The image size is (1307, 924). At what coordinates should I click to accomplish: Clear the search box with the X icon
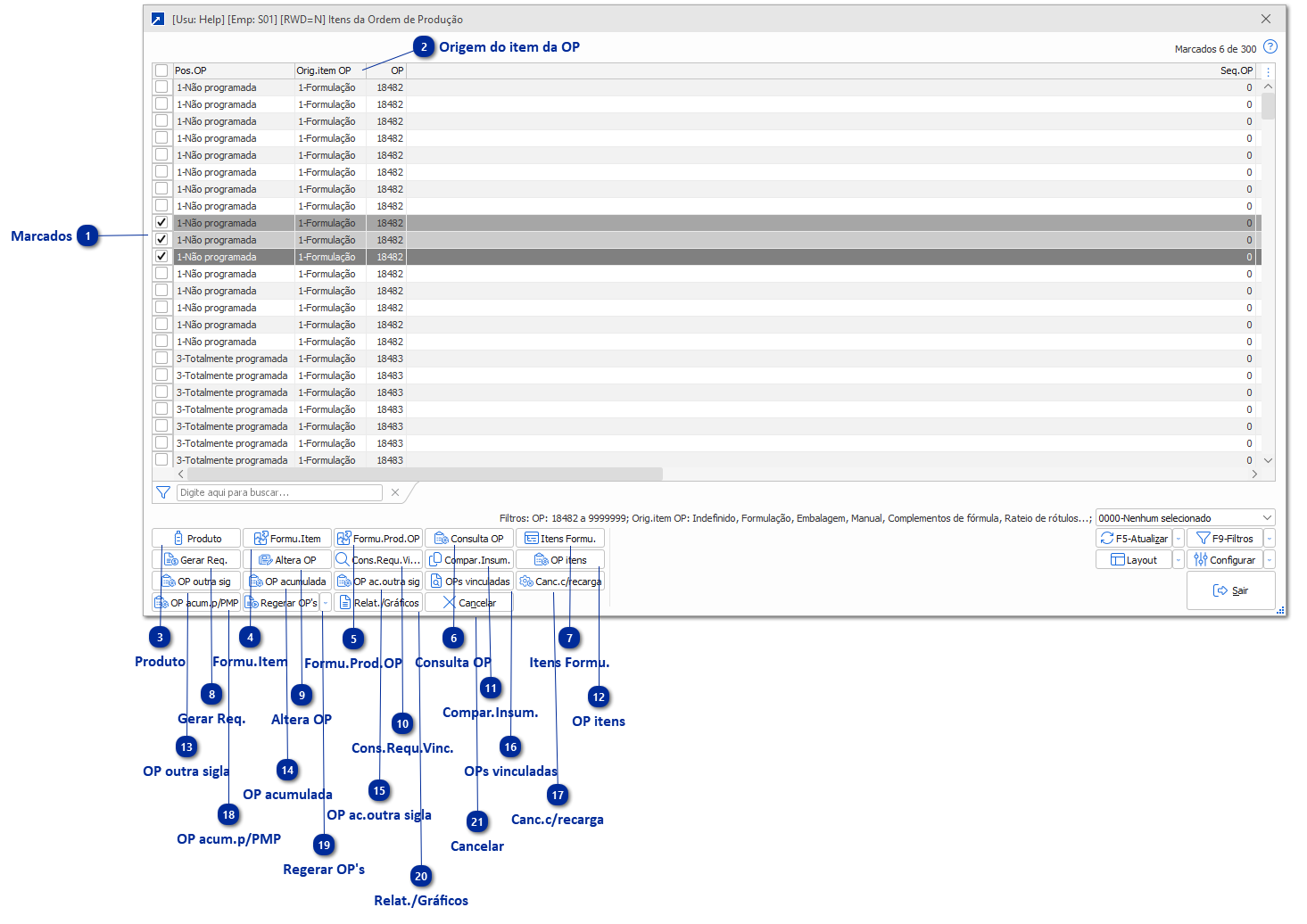pyautogui.click(x=395, y=492)
